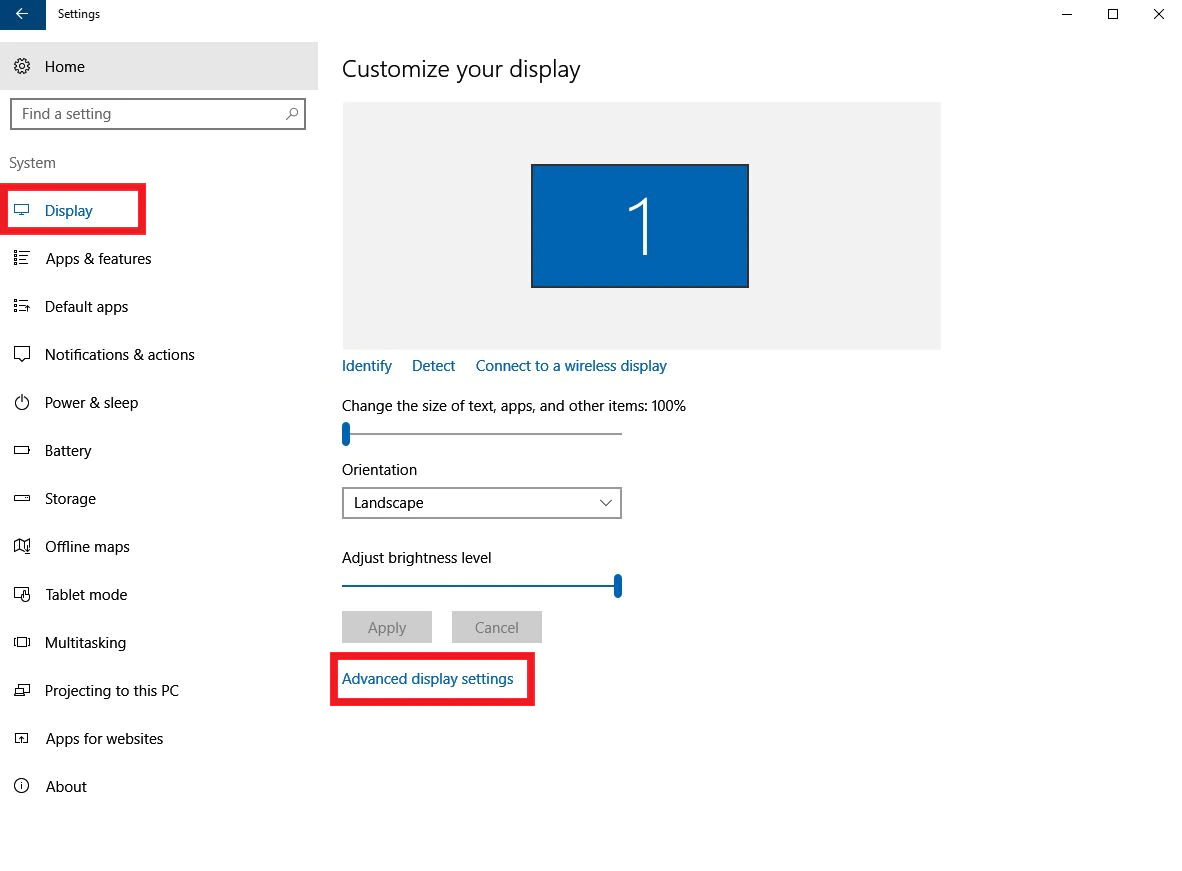Viewport: 1182px width, 871px height.
Task: Select Multitasking in the sidebar
Action: point(85,643)
